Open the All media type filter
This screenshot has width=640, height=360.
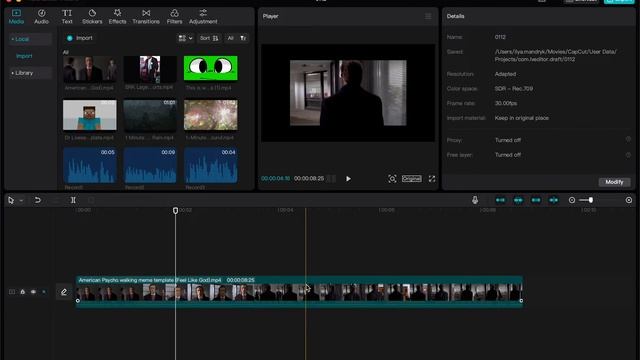(x=230, y=38)
